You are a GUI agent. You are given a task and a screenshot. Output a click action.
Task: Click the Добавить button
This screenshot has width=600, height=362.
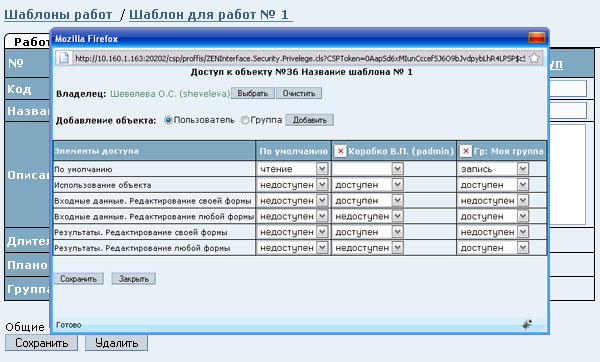pyautogui.click(x=310, y=120)
